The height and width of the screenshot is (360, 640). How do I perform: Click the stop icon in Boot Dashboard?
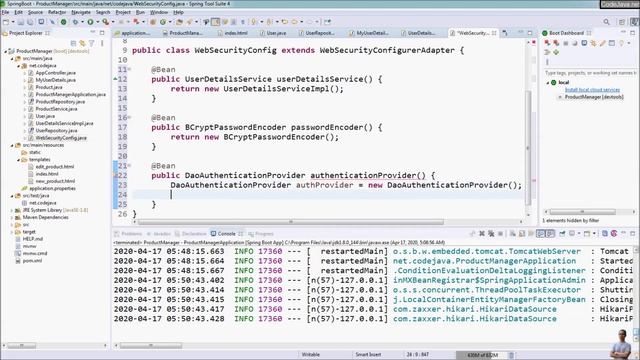coord(566,43)
